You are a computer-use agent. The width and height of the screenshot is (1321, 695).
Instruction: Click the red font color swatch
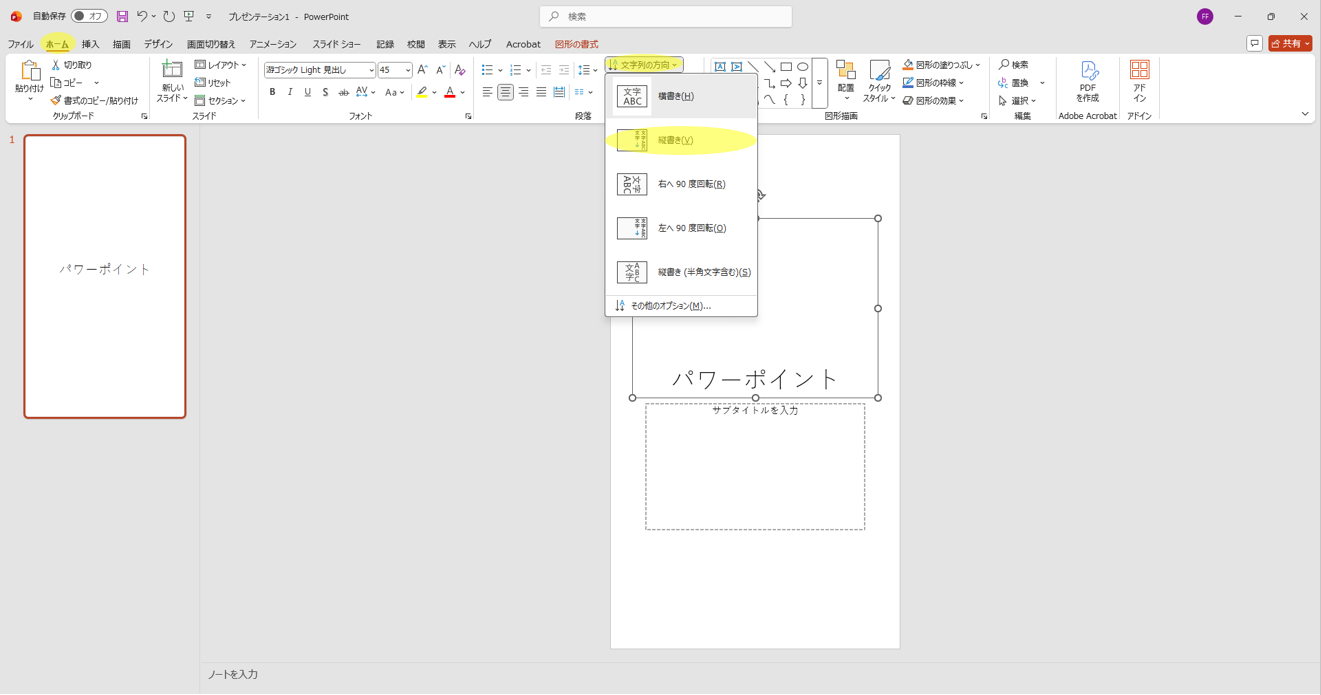pos(450,92)
